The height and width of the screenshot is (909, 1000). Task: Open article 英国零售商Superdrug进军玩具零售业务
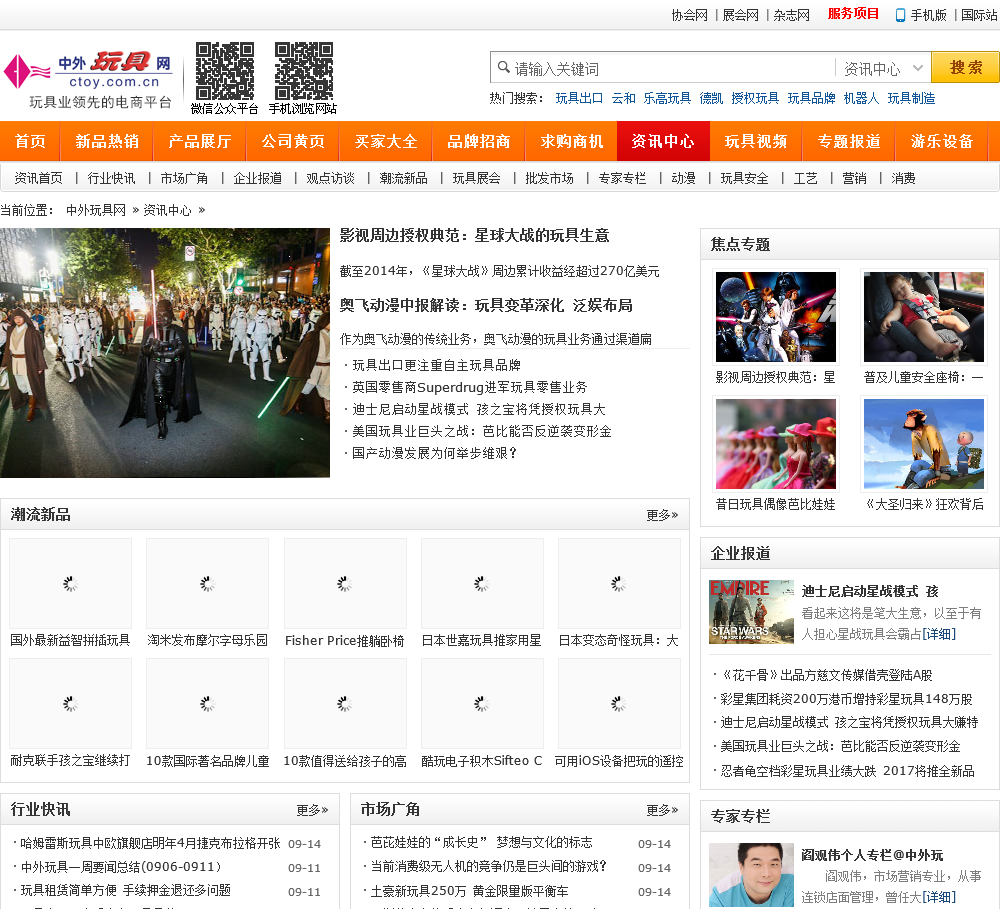click(x=469, y=387)
